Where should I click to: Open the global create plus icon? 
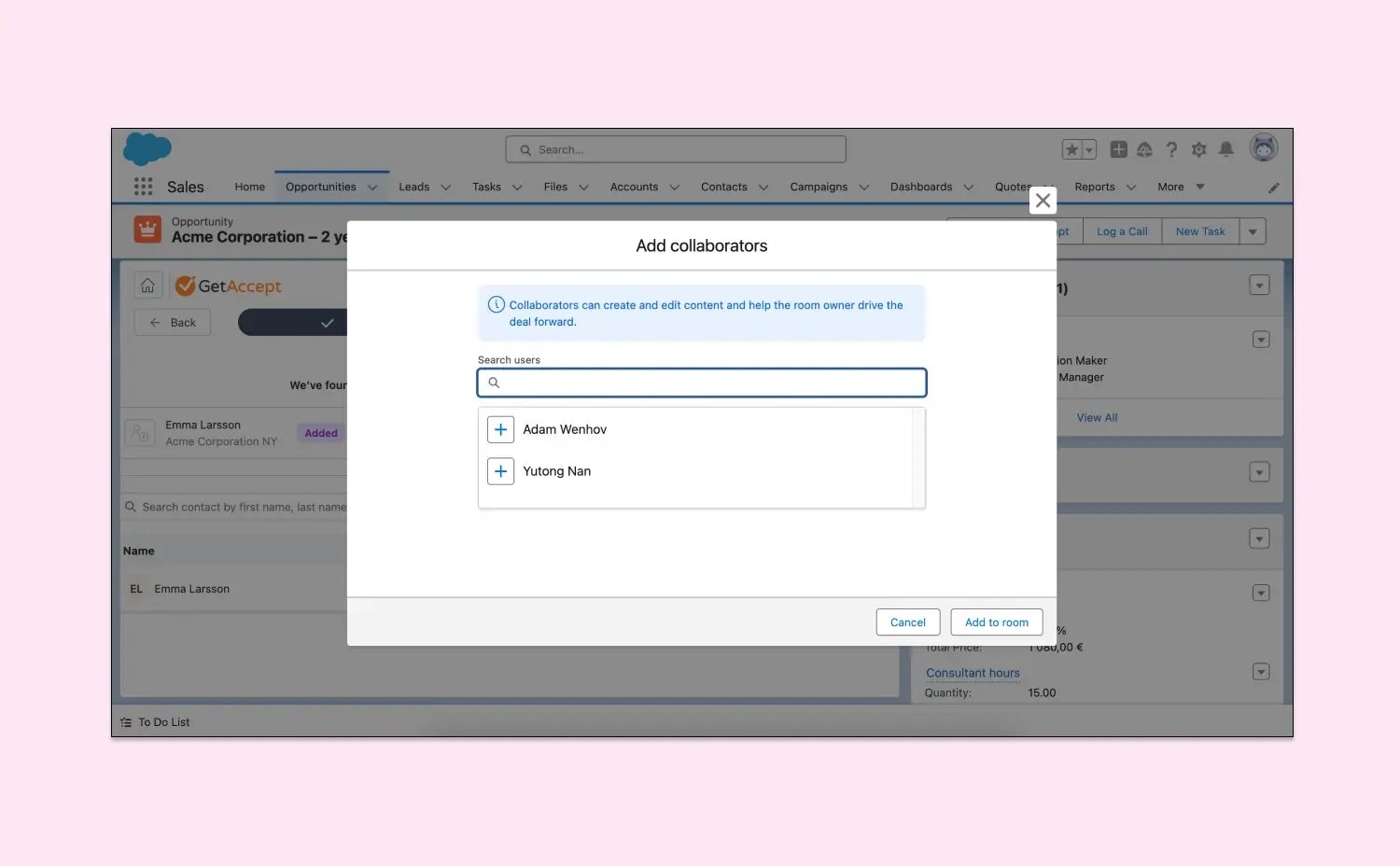tap(1118, 149)
